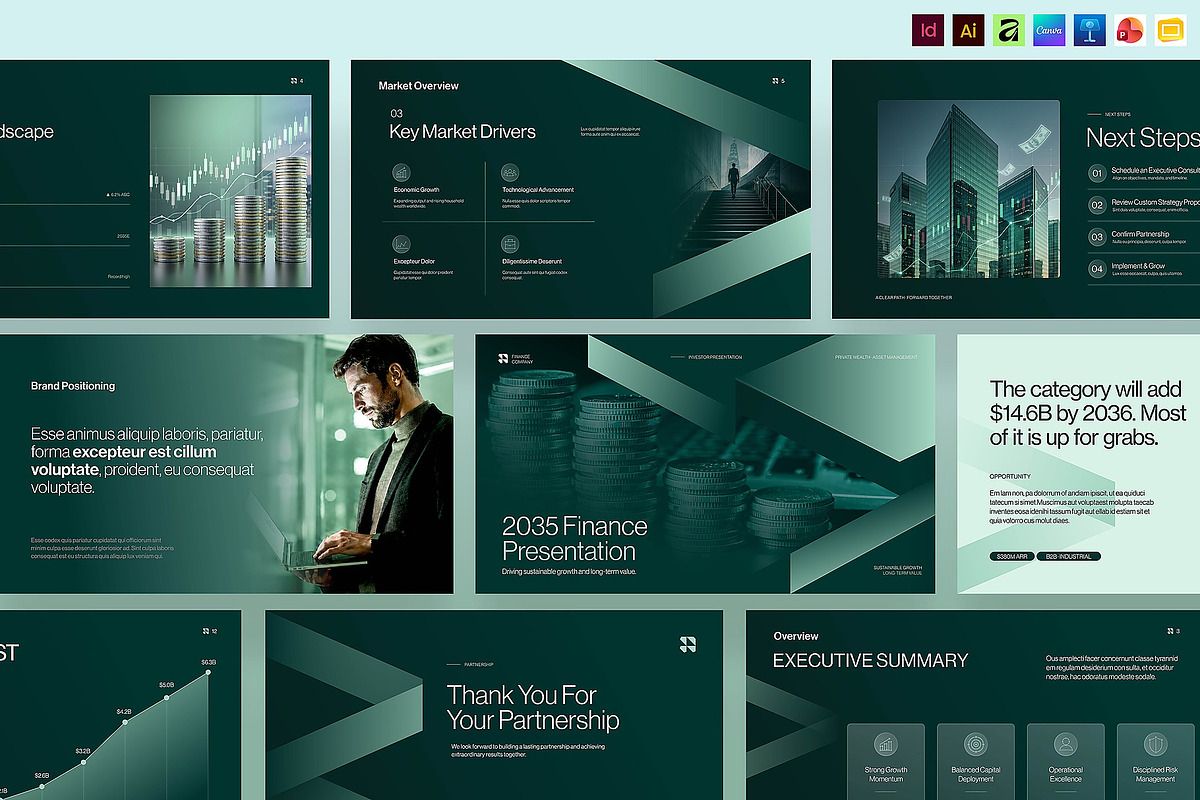Click the Adobe Illustrator icon

tap(968, 31)
